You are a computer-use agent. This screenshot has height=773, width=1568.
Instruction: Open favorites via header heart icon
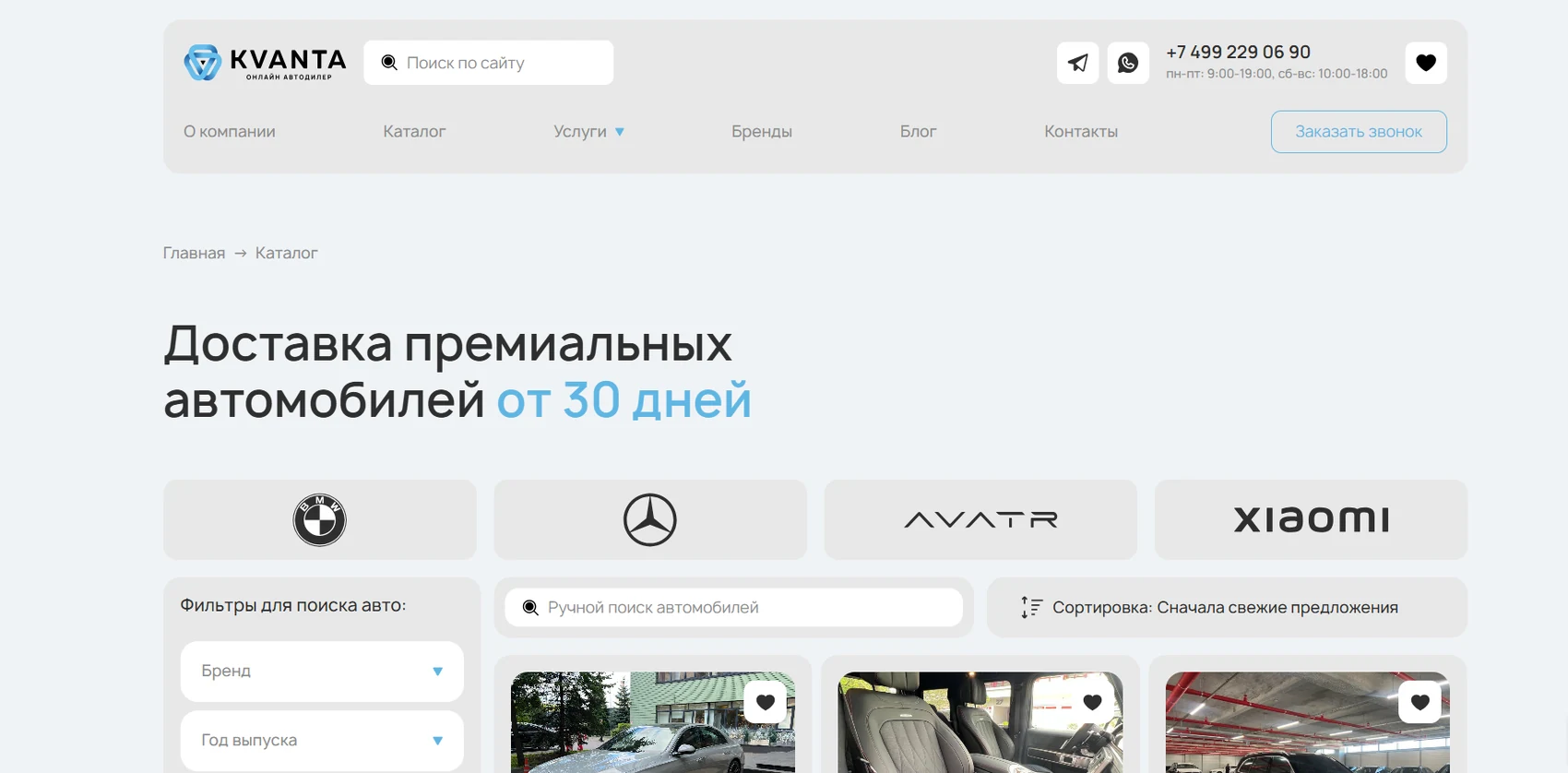(x=1426, y=63)
